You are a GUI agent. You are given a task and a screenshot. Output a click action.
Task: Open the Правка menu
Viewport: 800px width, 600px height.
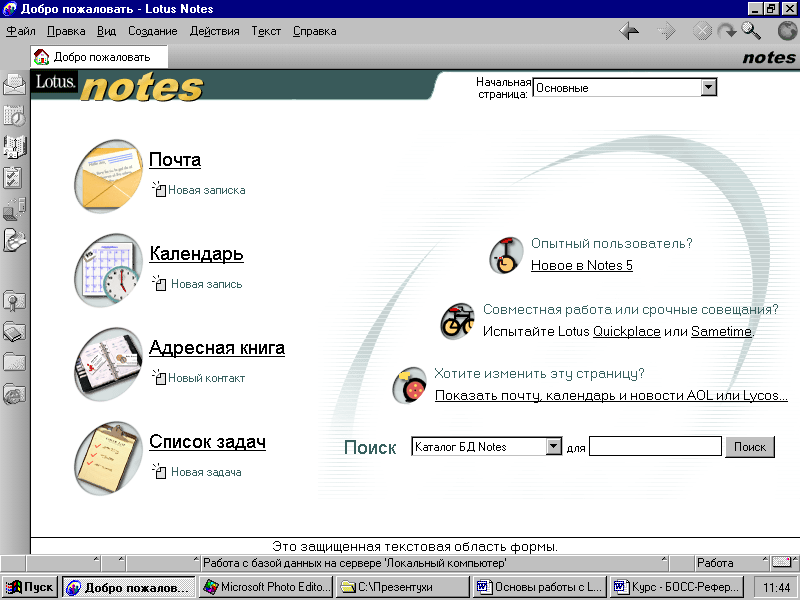pos(66,31)
